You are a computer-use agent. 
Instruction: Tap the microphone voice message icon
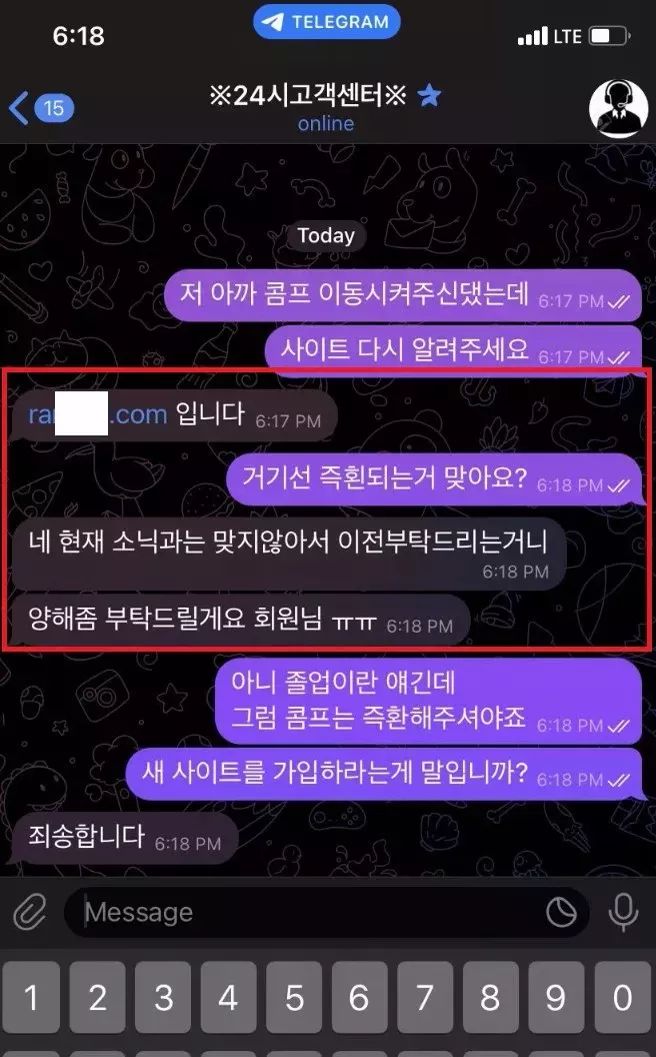point(623,912)
